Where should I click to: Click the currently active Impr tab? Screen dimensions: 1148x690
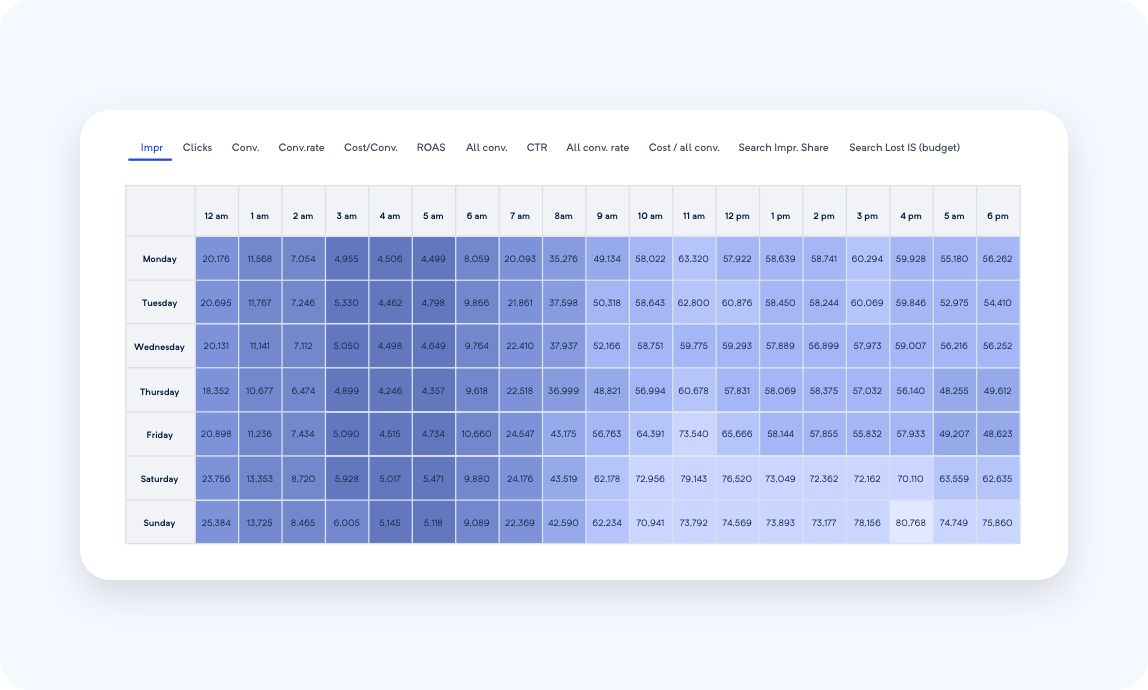tap(151, 147)
